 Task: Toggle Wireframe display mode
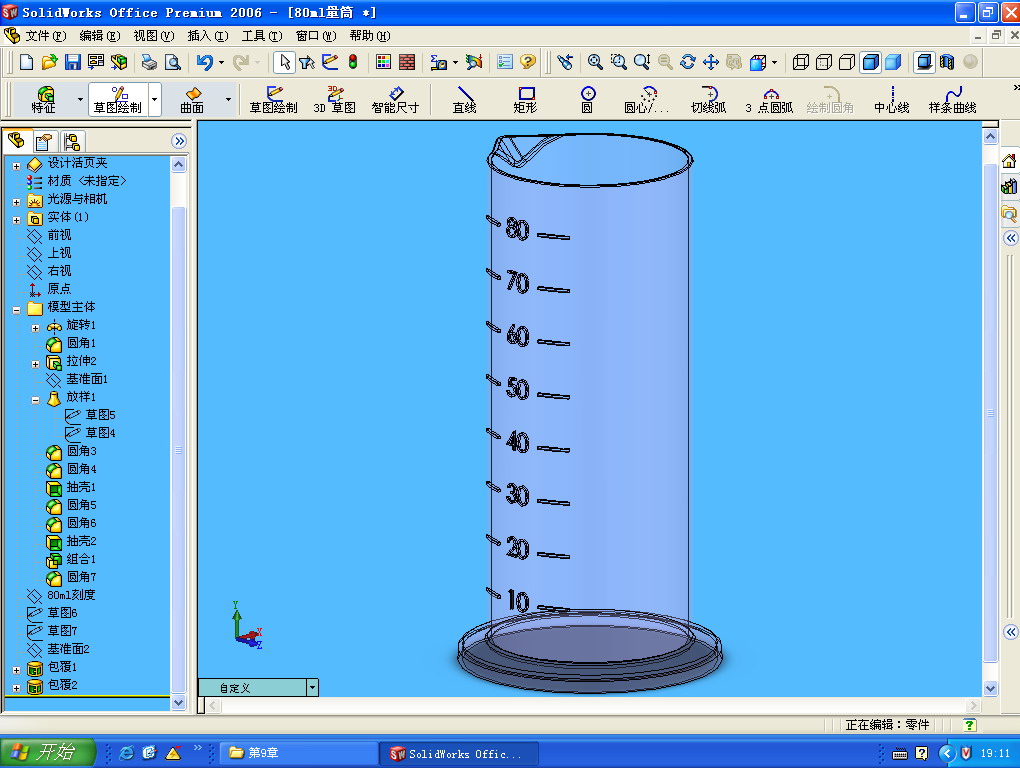pyautogui.click(x=801, y=62)
